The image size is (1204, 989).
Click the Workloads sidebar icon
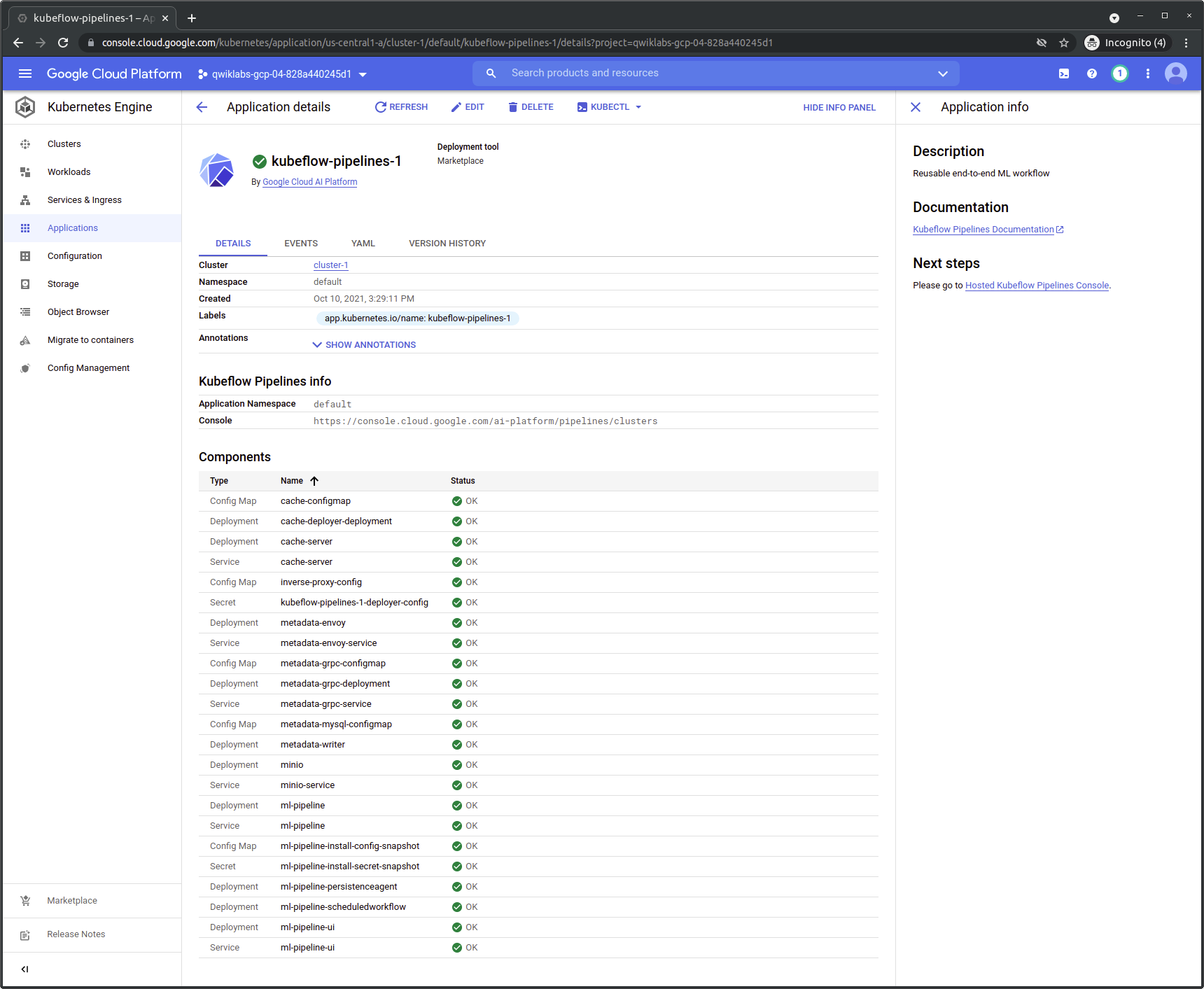point(25,172)
